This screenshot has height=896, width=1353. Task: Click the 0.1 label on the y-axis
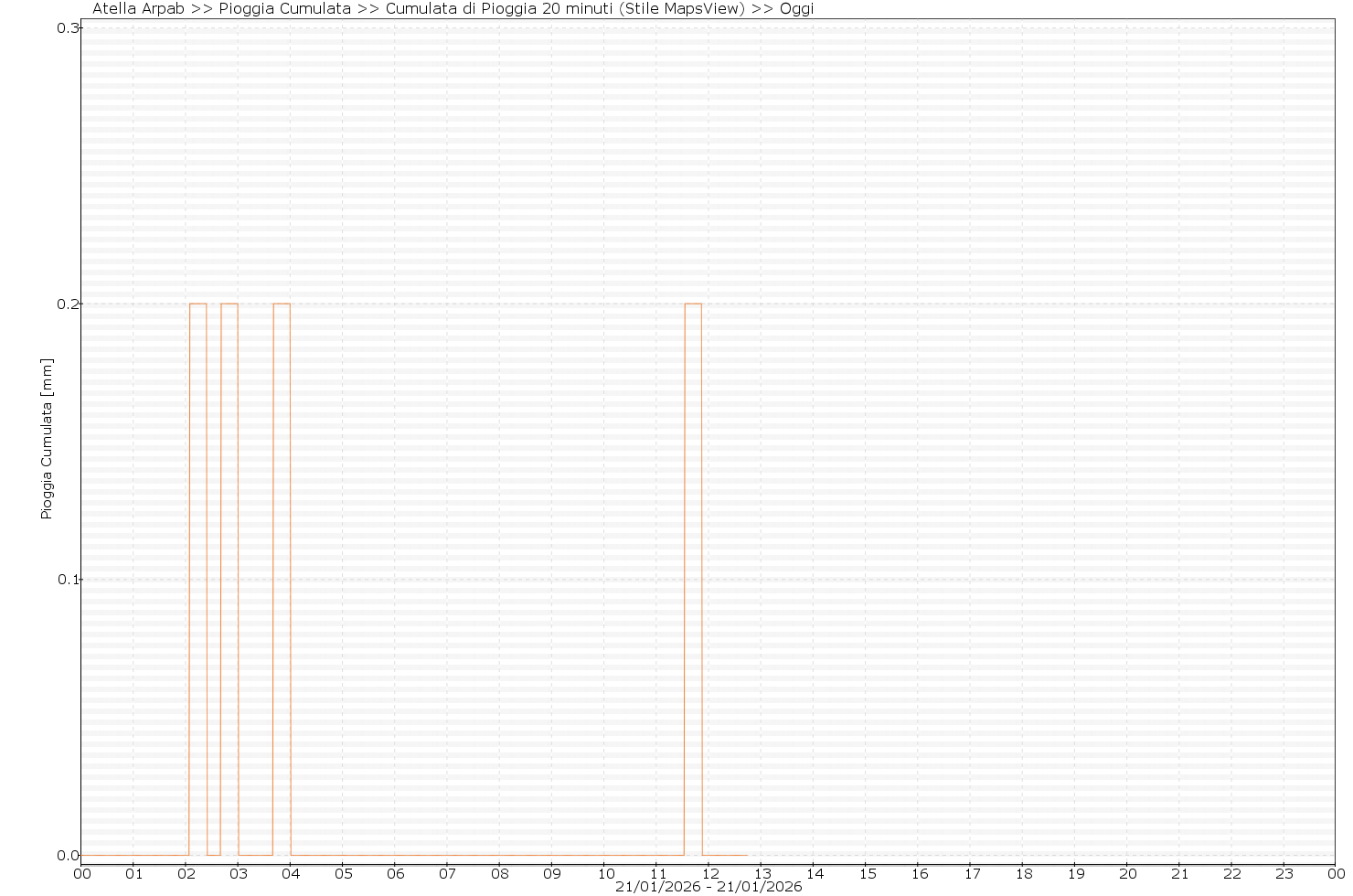(x=69, y=580)
